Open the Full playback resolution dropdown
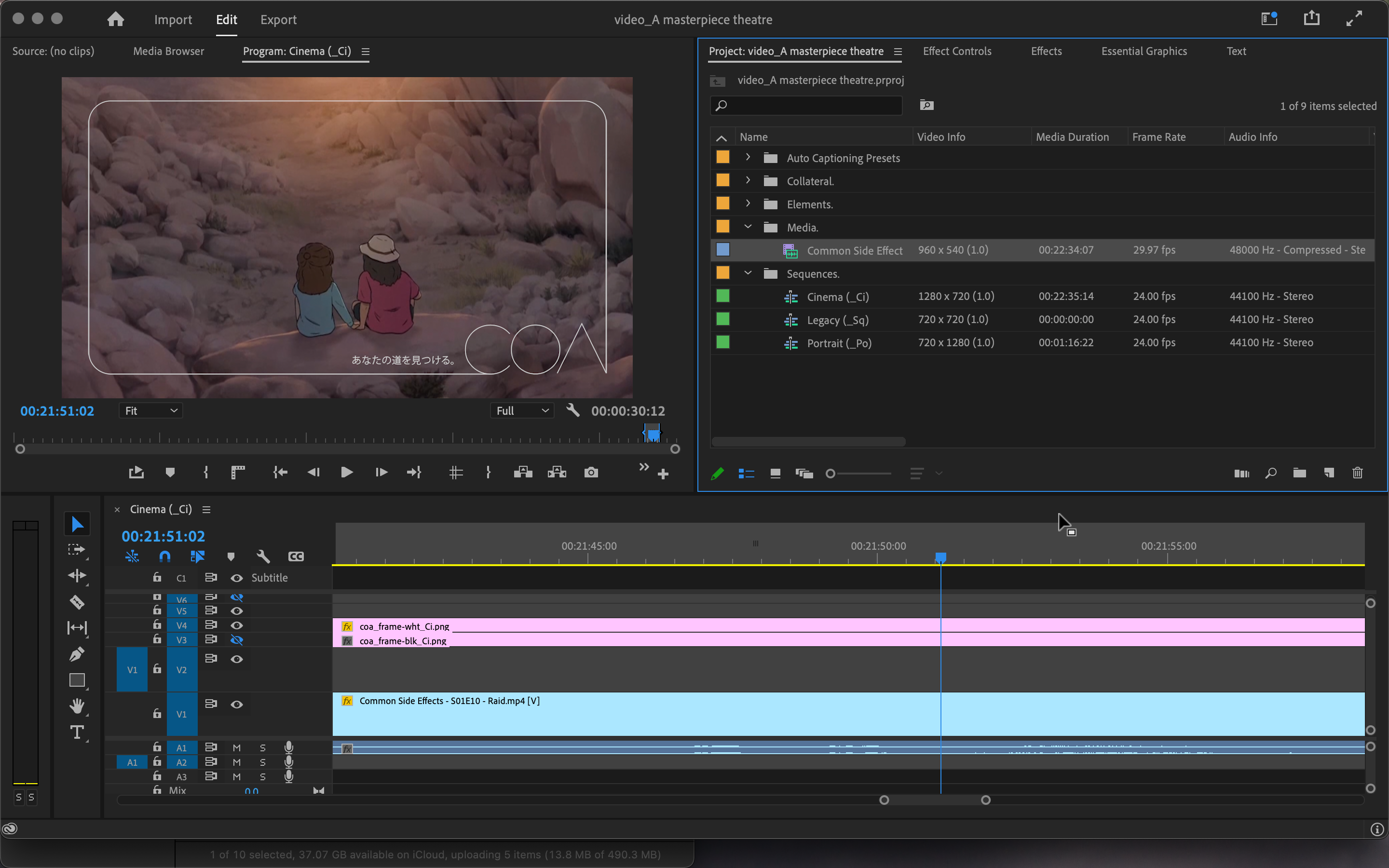1389x868 pixels. pyautogui.click(x=522, y=410)
